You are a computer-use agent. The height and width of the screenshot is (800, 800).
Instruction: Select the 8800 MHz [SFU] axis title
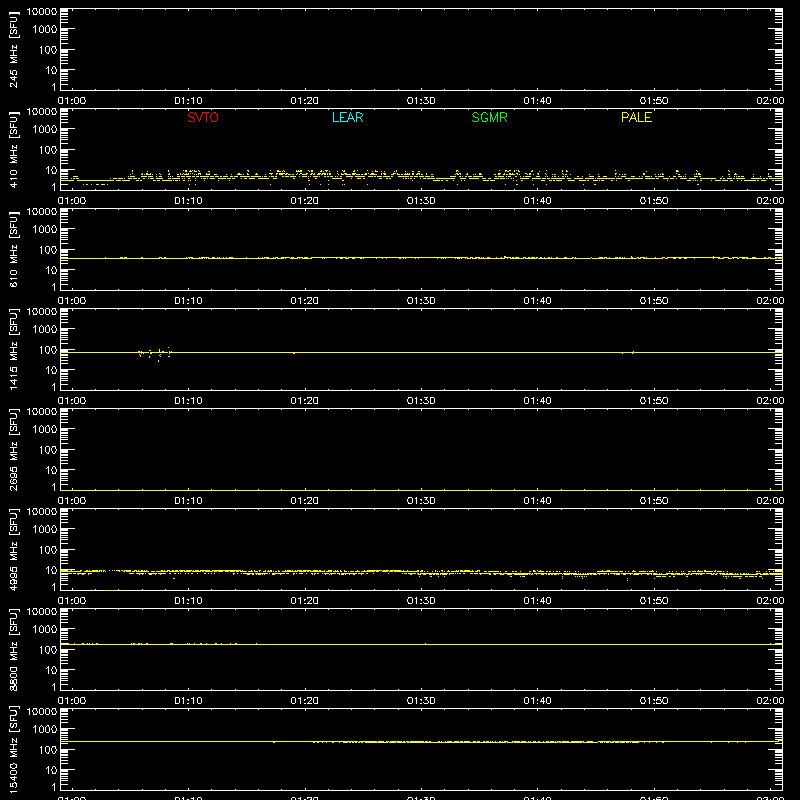pos(13,649)
